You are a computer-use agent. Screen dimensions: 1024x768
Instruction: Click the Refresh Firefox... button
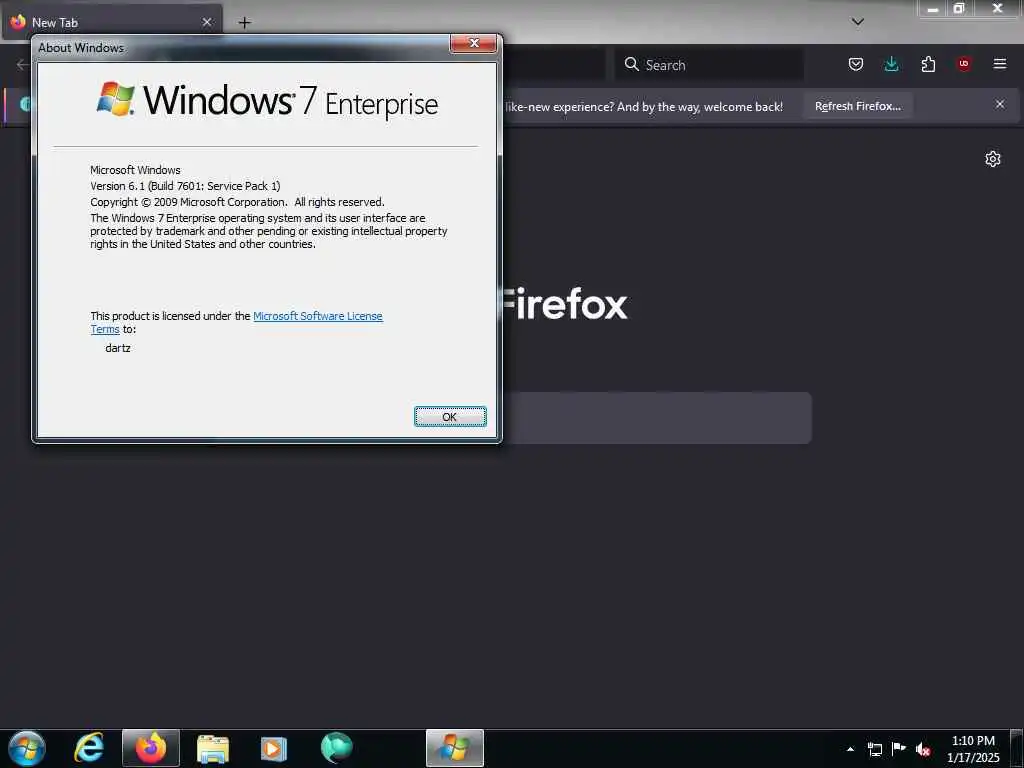click(x=857, y=106)
